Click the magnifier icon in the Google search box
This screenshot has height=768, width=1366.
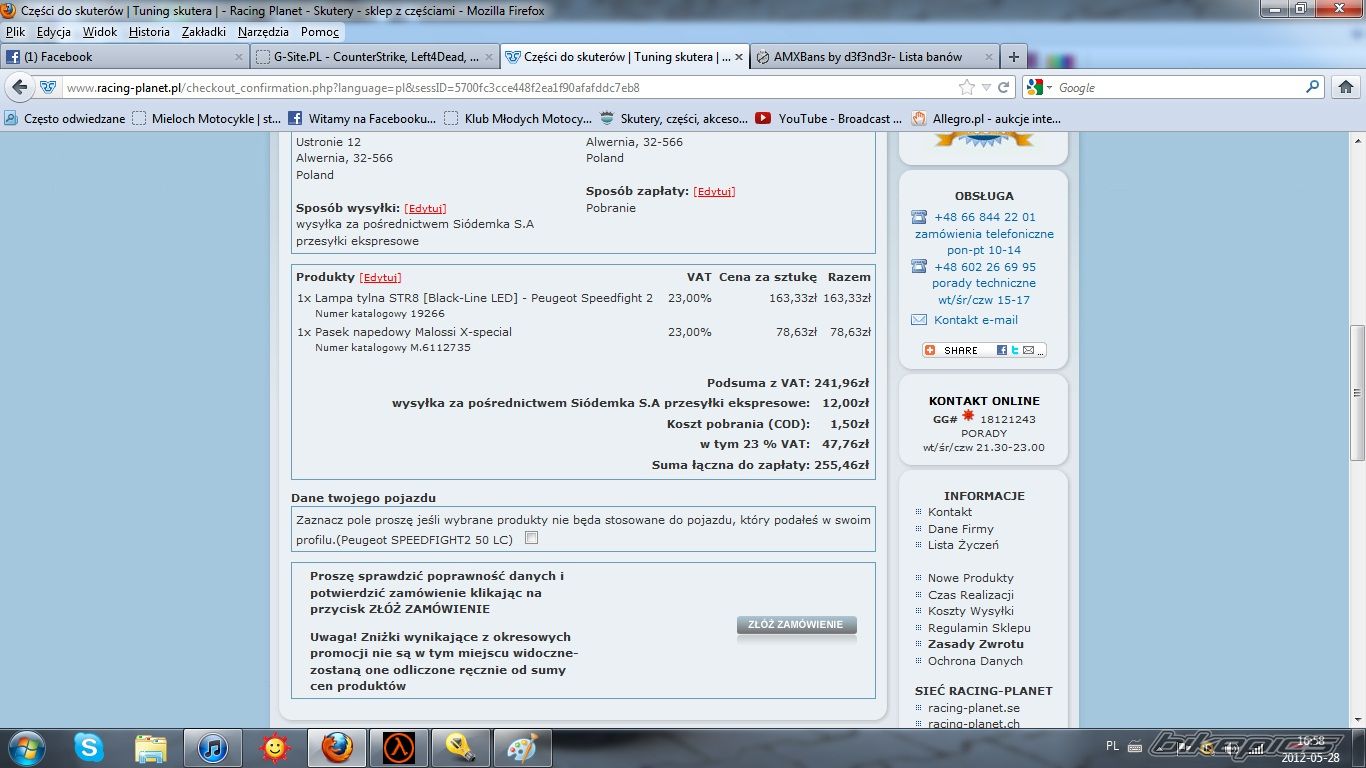tap(1313, 88)
